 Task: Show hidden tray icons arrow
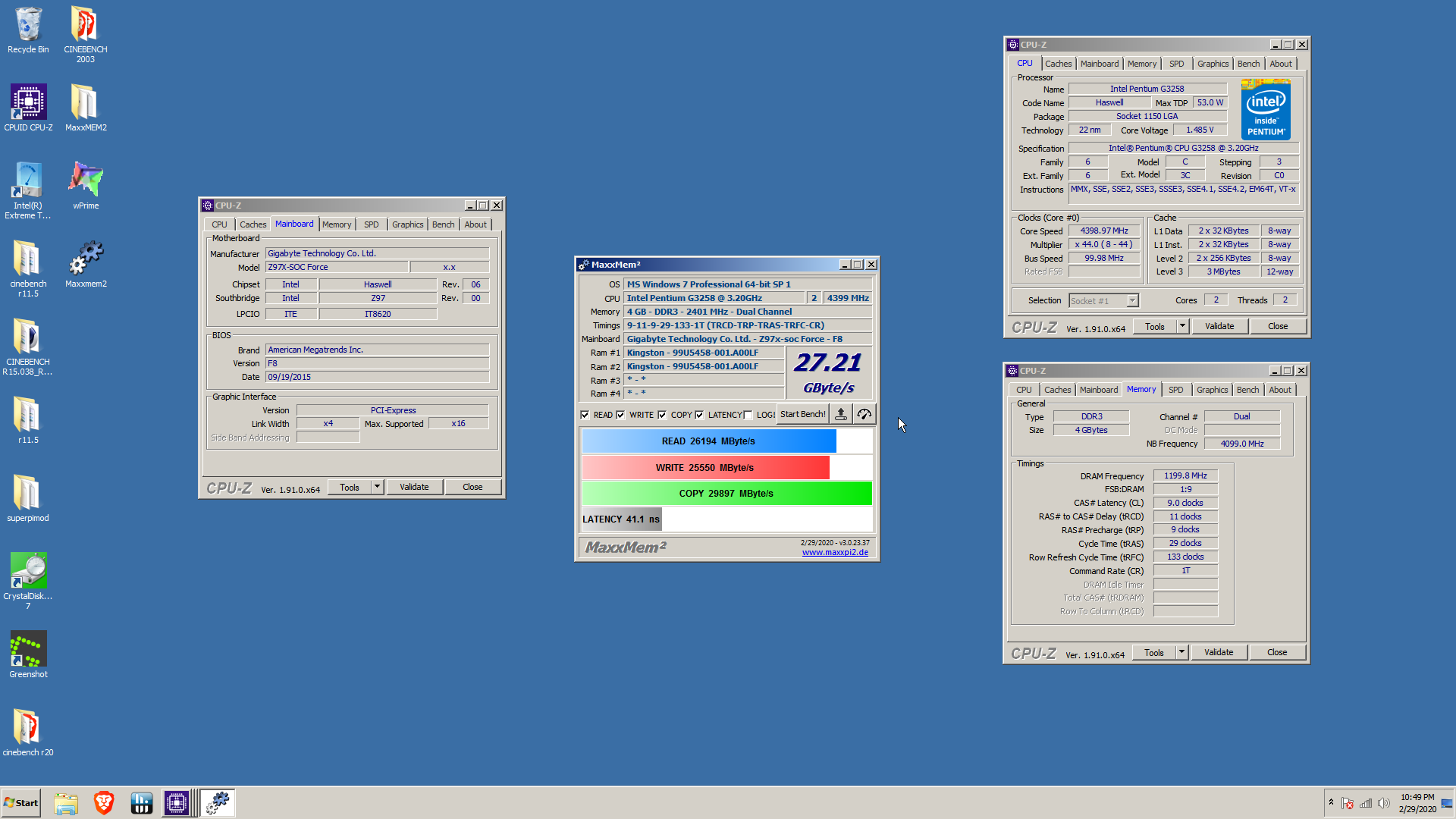pyautogui.click(x=1331, y=802)
